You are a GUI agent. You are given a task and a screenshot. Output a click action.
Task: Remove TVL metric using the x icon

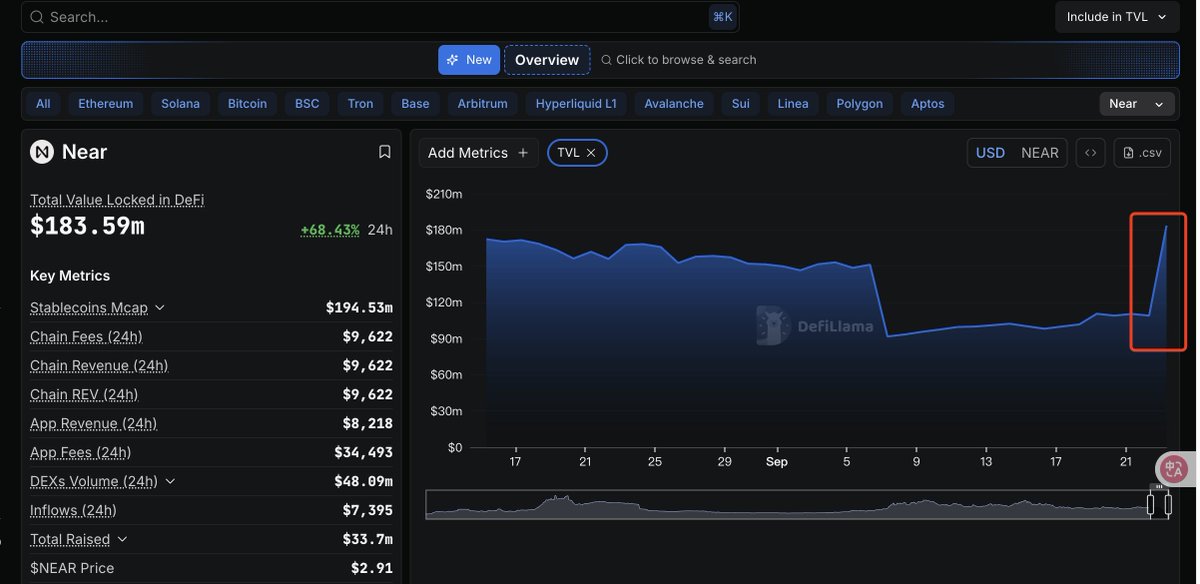click(x=591, y=153)
